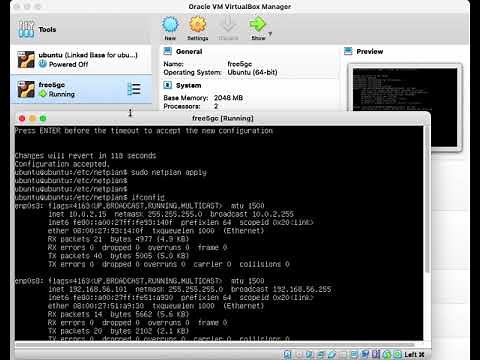Click the 'ifconfig' command in the terminal
Image resolution: width=480 pixels, height=360 pixels.
click(148, 197)
